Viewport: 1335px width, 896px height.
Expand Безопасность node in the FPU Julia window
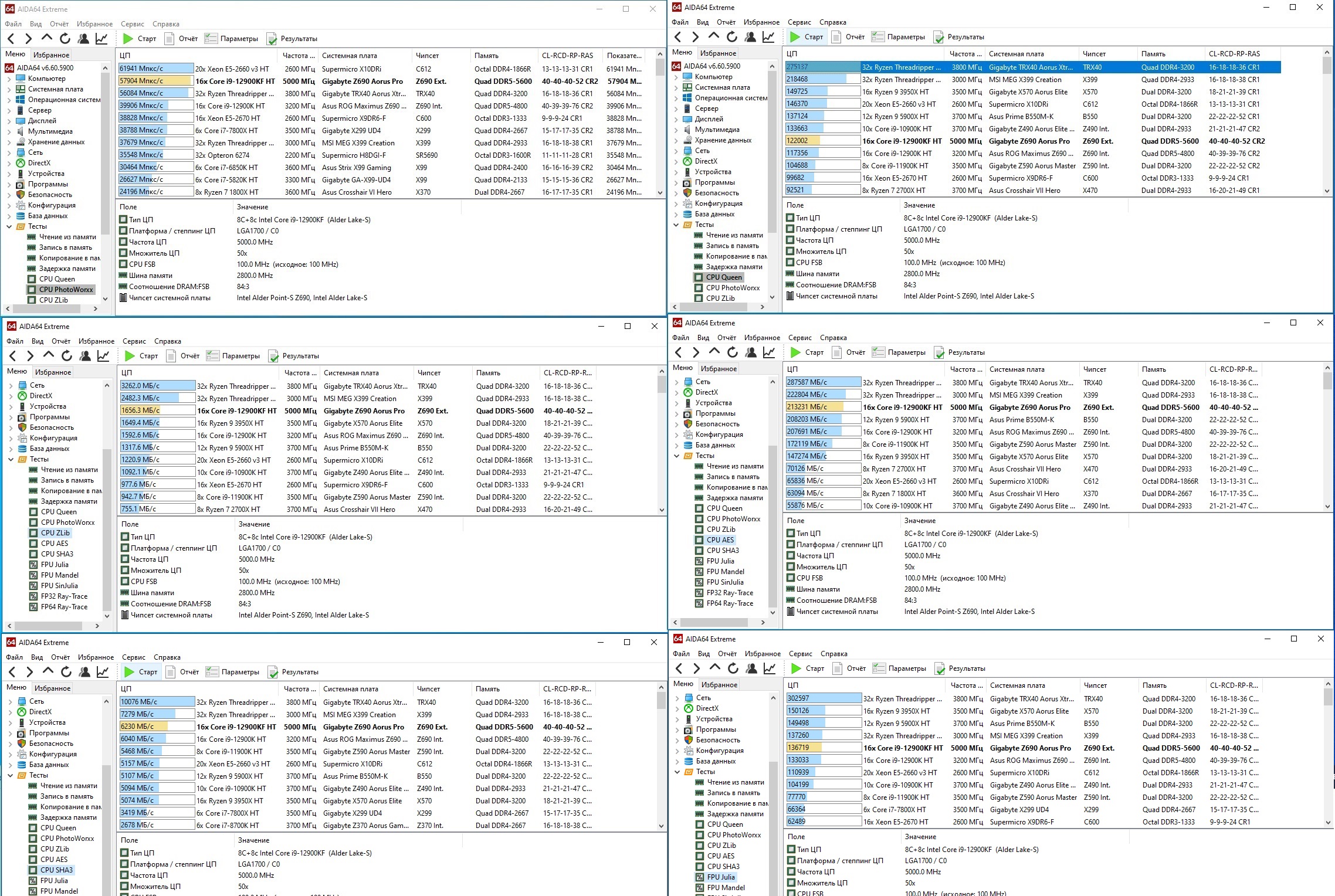pos(677,740)
